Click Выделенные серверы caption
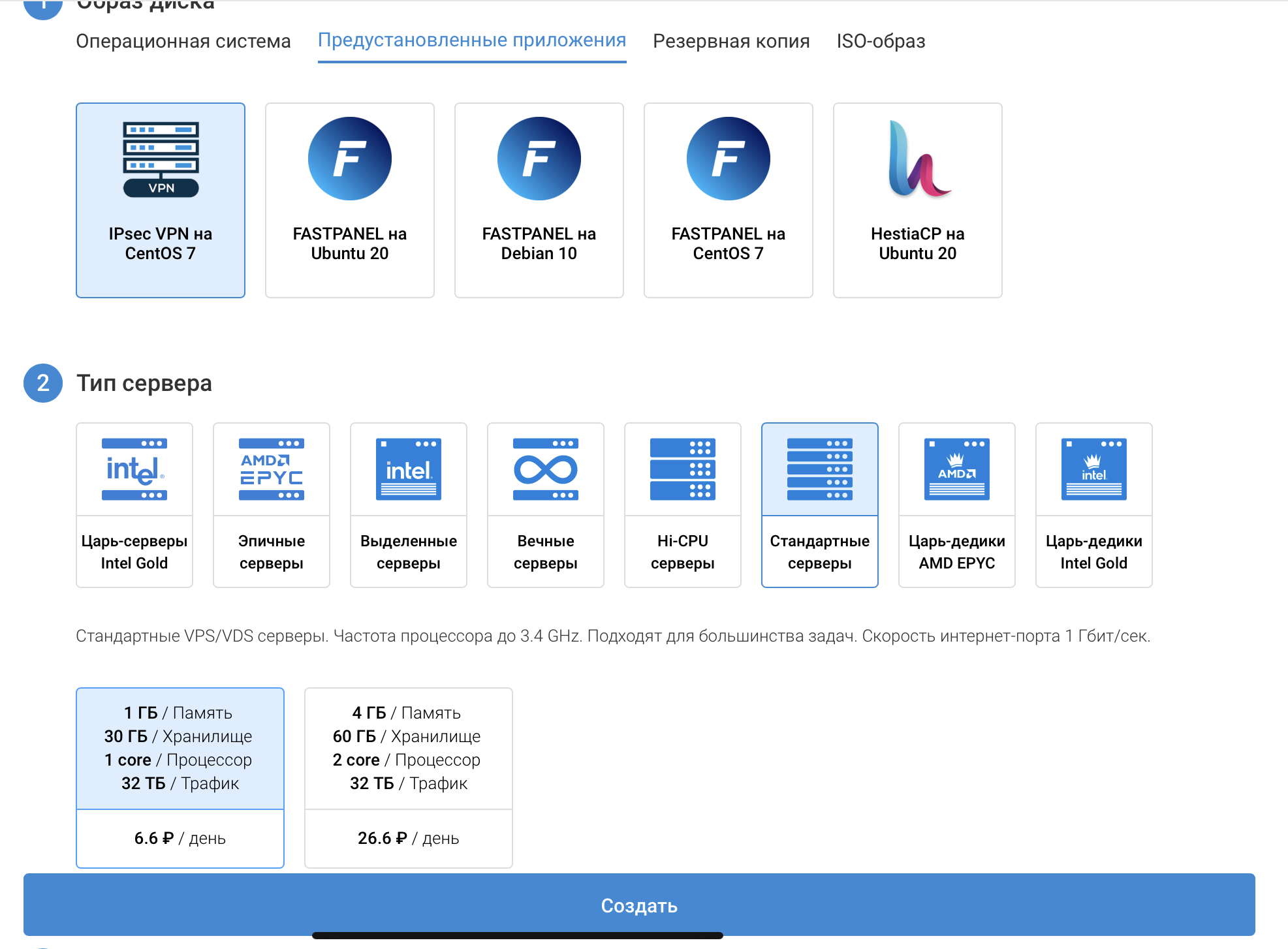 click(x=409, y=552)
